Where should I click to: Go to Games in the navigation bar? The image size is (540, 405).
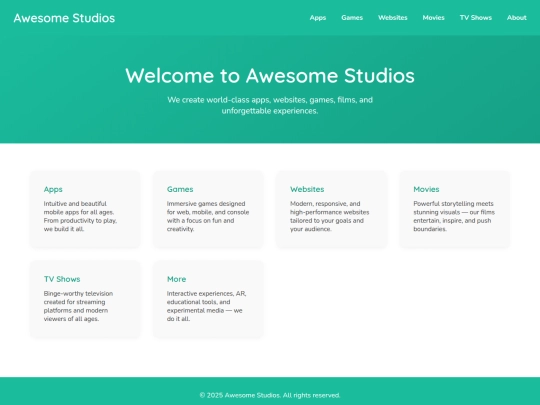tap(352, 18)
